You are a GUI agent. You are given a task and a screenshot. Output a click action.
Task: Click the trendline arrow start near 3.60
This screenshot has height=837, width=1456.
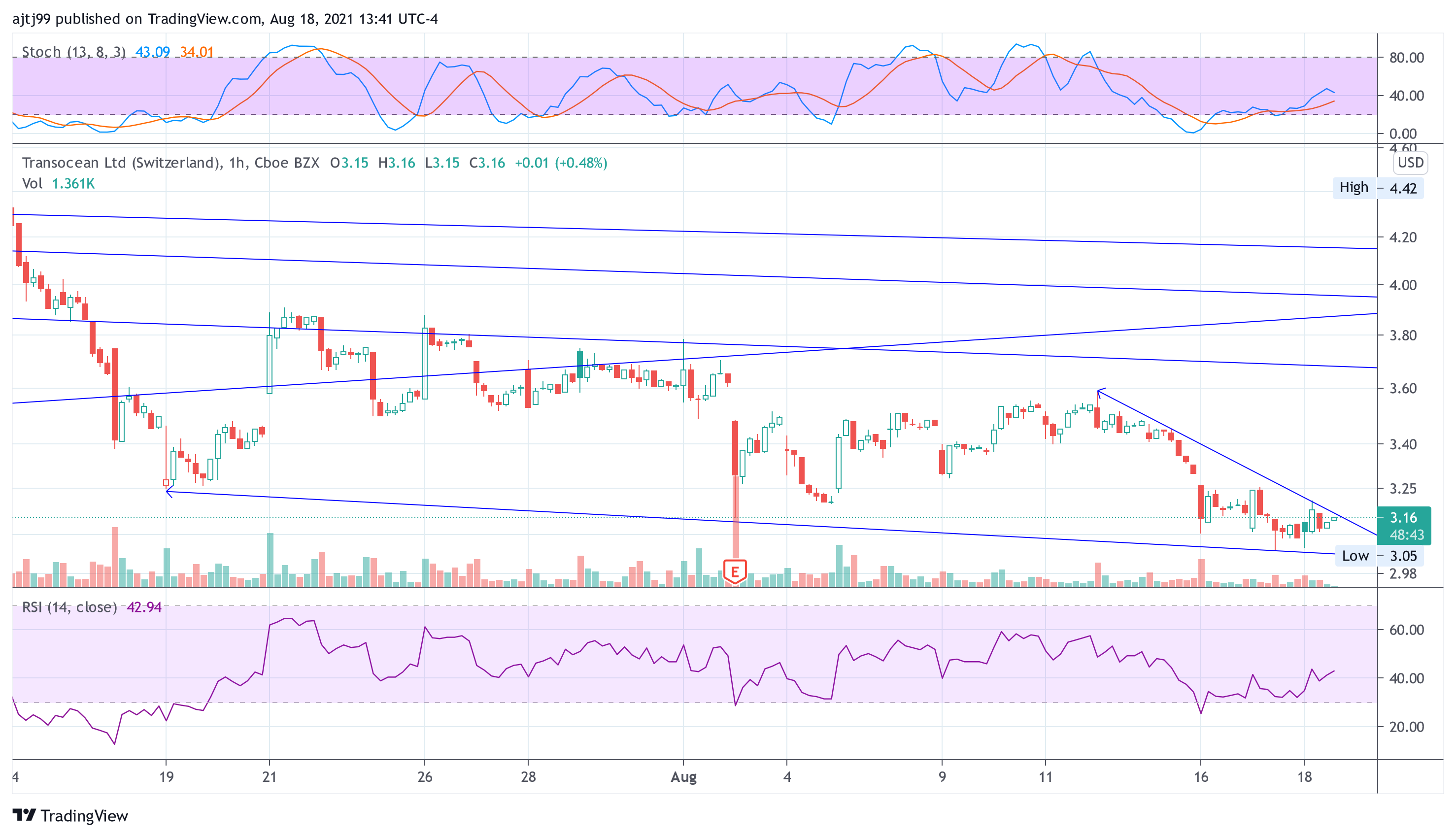[1098, 392]
